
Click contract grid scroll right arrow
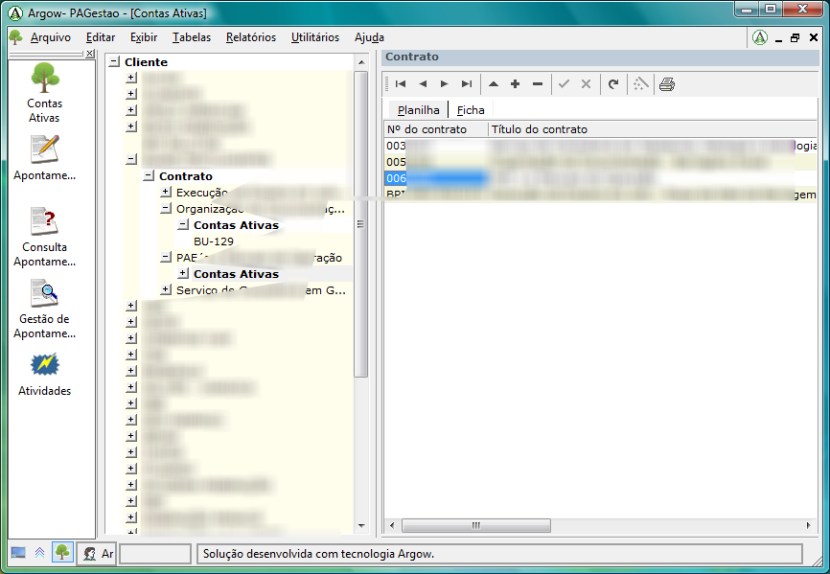tap(809, 525)
